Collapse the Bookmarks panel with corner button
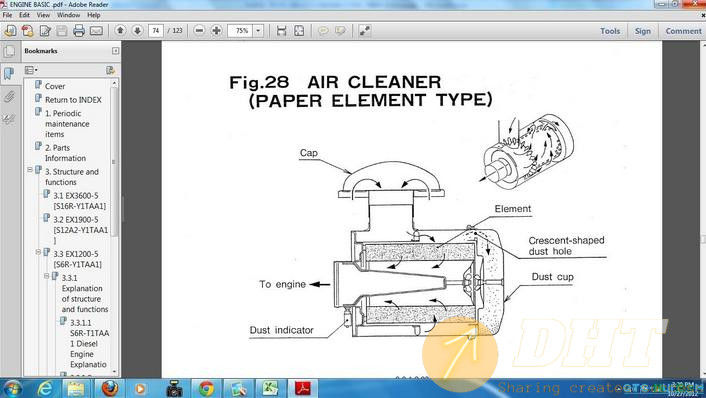The width and height of the screenshot is (706, 398). (x=116, y=51)
